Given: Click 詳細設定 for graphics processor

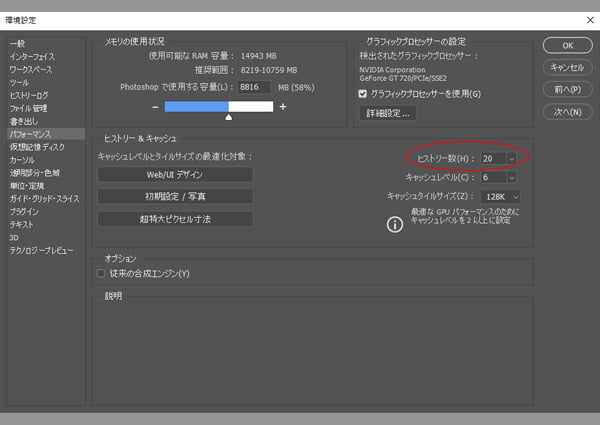Looking at the screenshot, I should coord(386,114).
